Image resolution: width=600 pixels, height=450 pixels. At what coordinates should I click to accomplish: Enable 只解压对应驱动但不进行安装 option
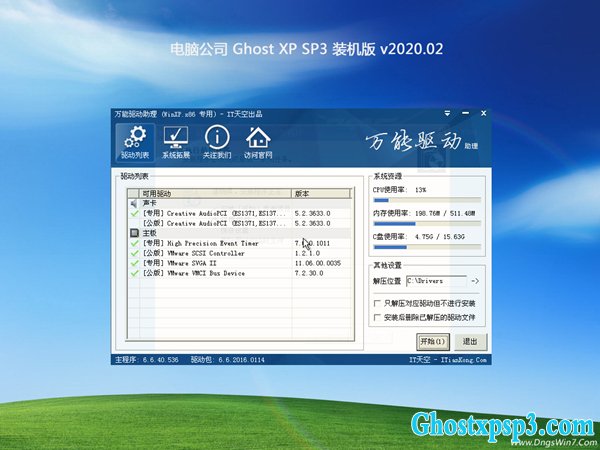click(x=377, y=303)
